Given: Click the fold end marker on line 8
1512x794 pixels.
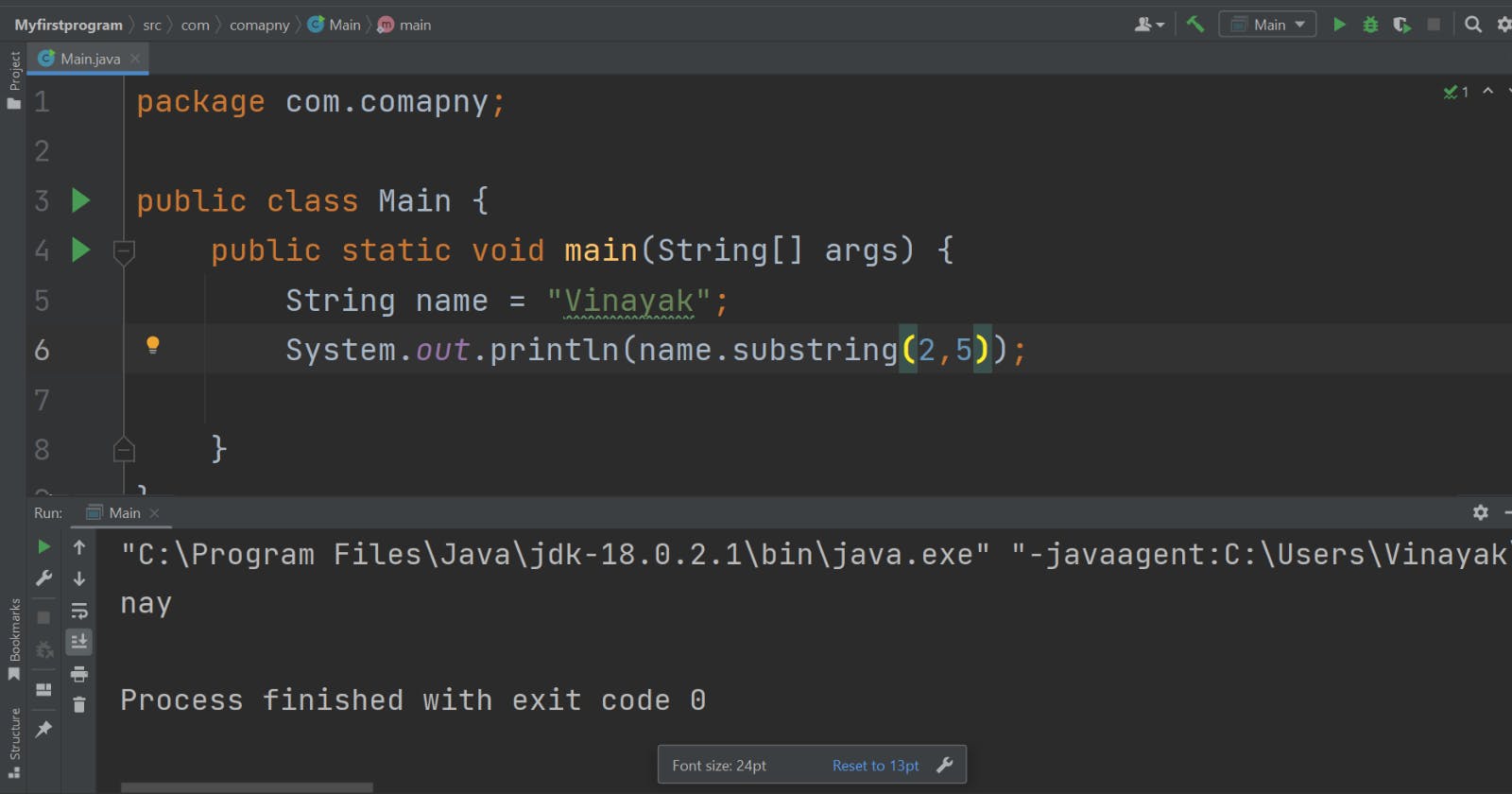Looking at the screenshot, I should (x=124, y=449).
